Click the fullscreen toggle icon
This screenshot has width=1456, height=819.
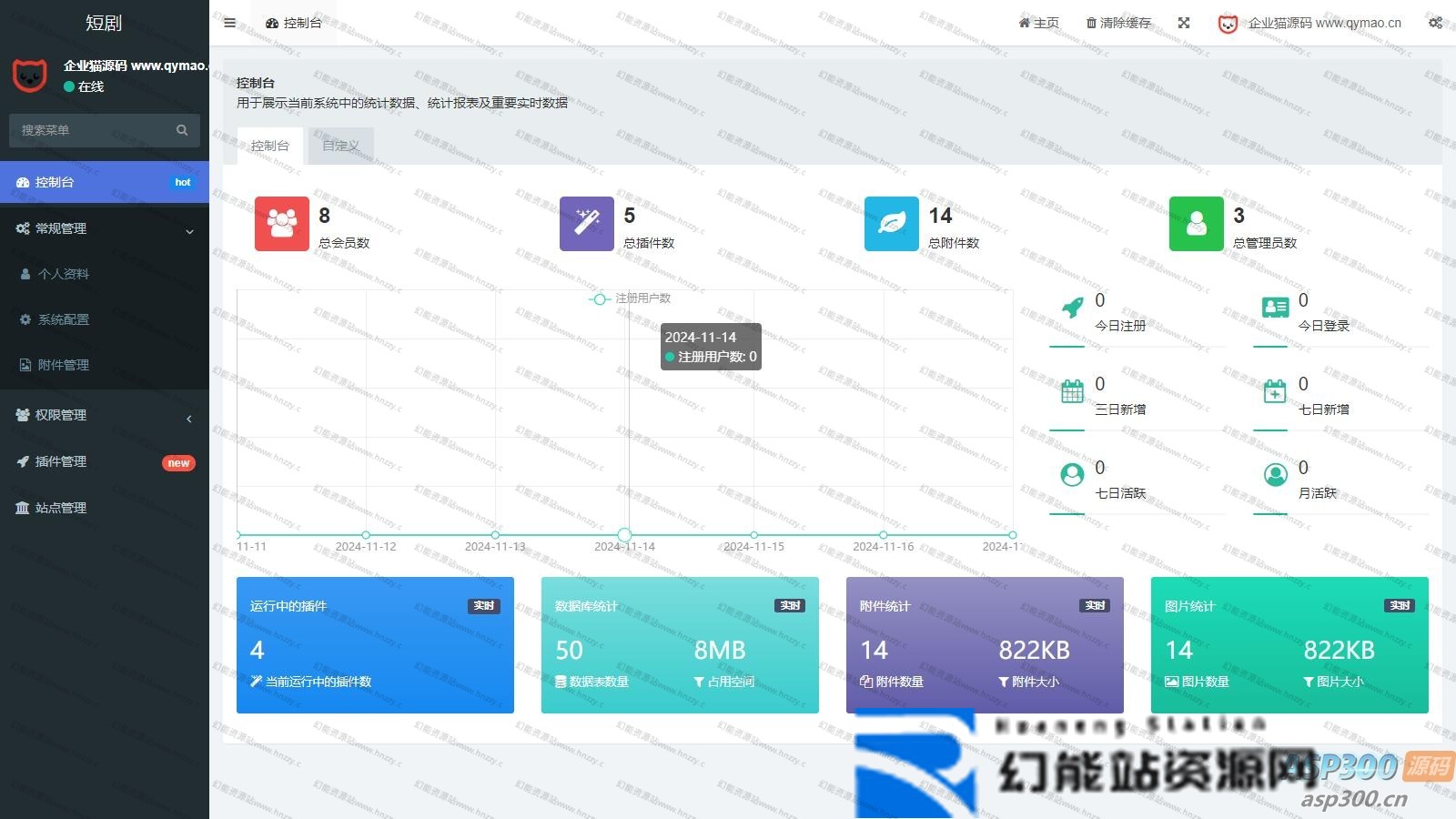[1184, 23]
